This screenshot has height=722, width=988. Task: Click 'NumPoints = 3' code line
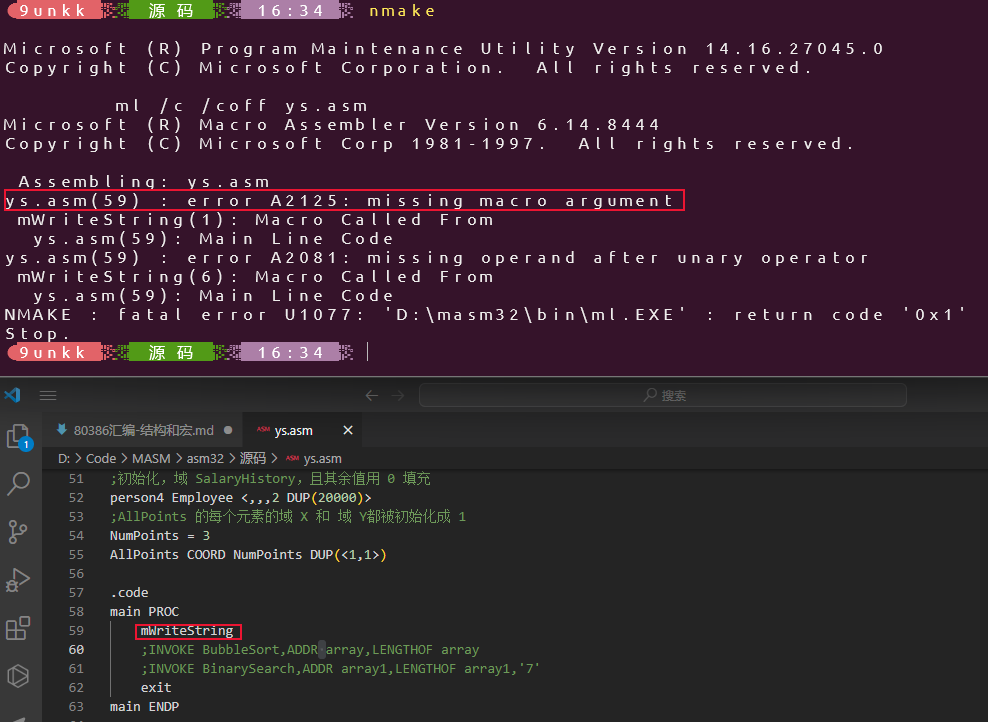(x=160, y=536)
